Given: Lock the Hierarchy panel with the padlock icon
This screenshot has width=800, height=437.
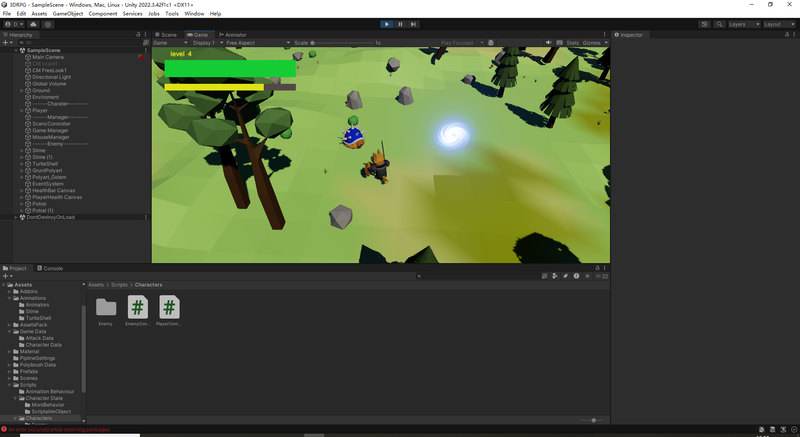Looking at the screenshot, I should coord(138,35).
